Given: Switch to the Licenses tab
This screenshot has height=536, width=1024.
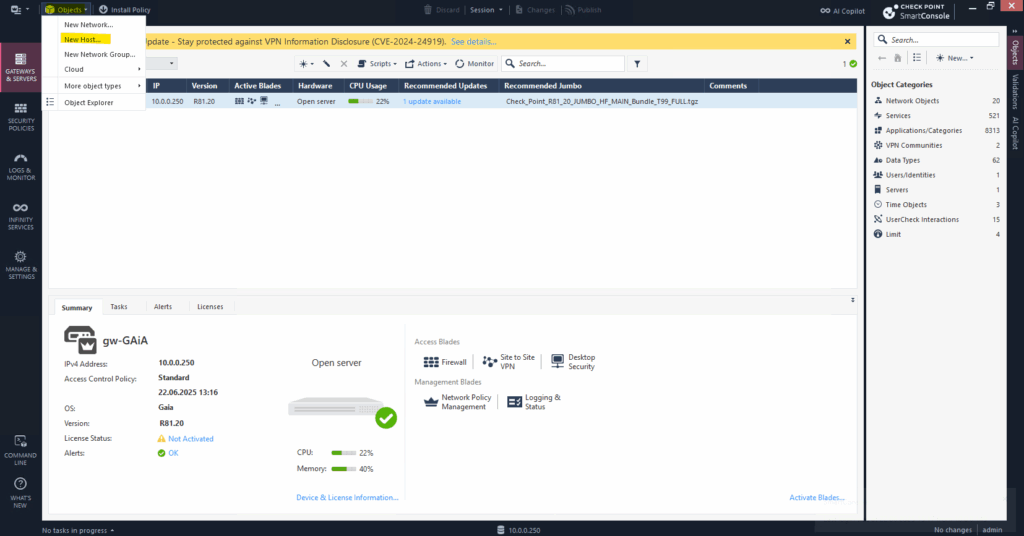Looking at the screenshot, I should tap(210, 306).
